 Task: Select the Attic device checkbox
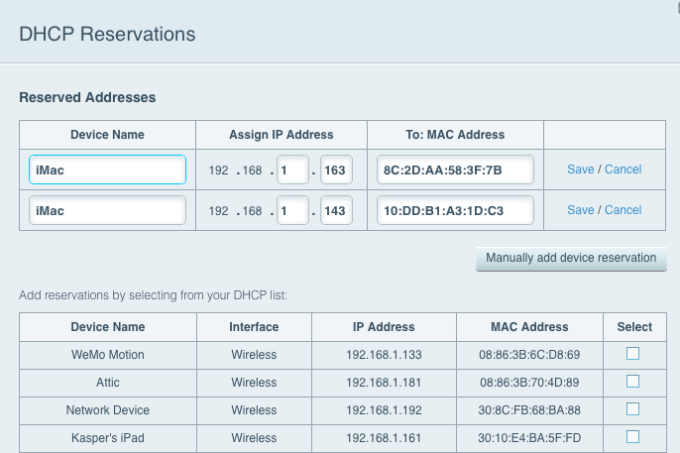(x=633, y=382)
